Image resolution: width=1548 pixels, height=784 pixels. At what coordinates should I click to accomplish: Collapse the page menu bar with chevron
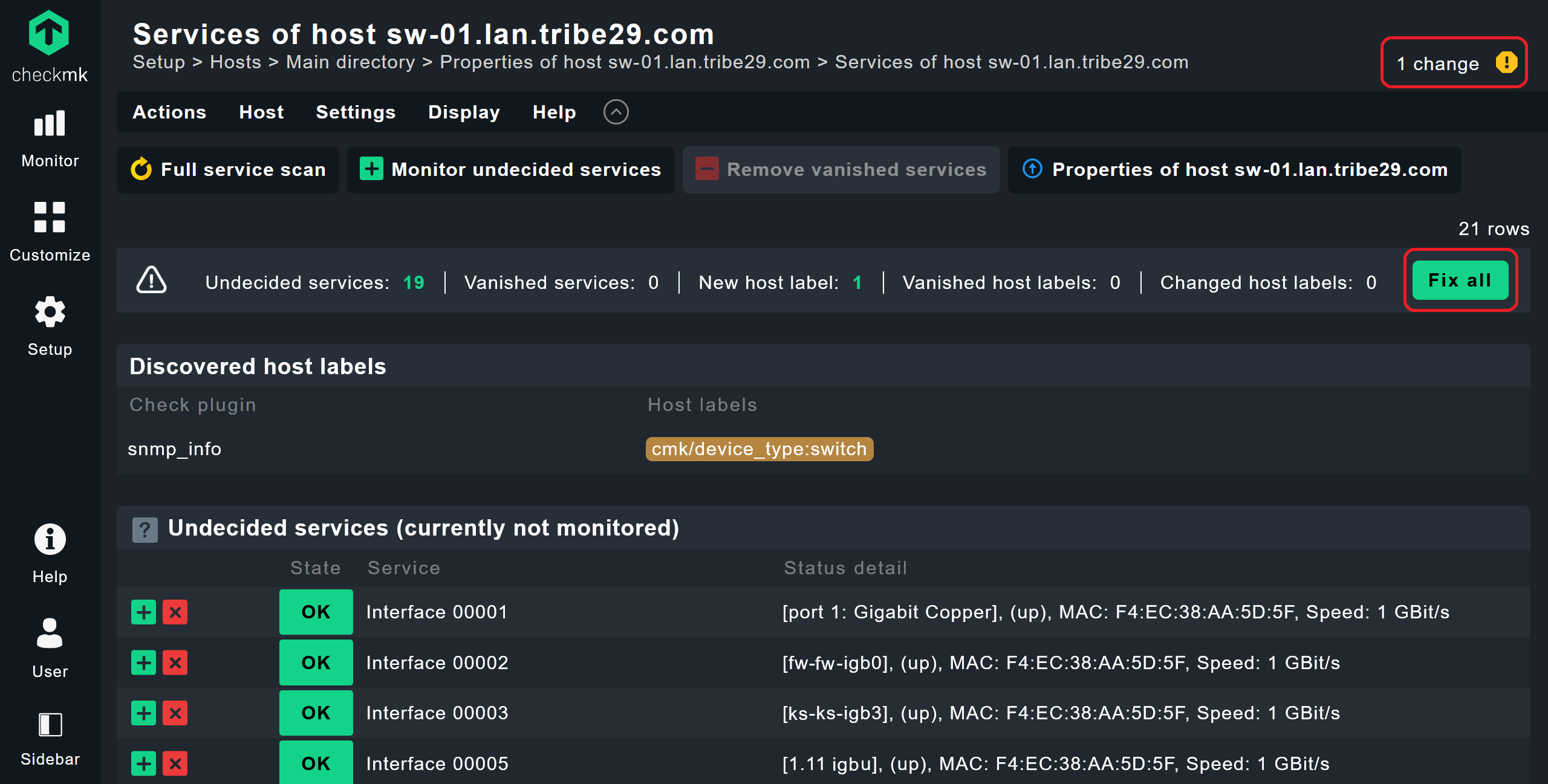(616, 112)
